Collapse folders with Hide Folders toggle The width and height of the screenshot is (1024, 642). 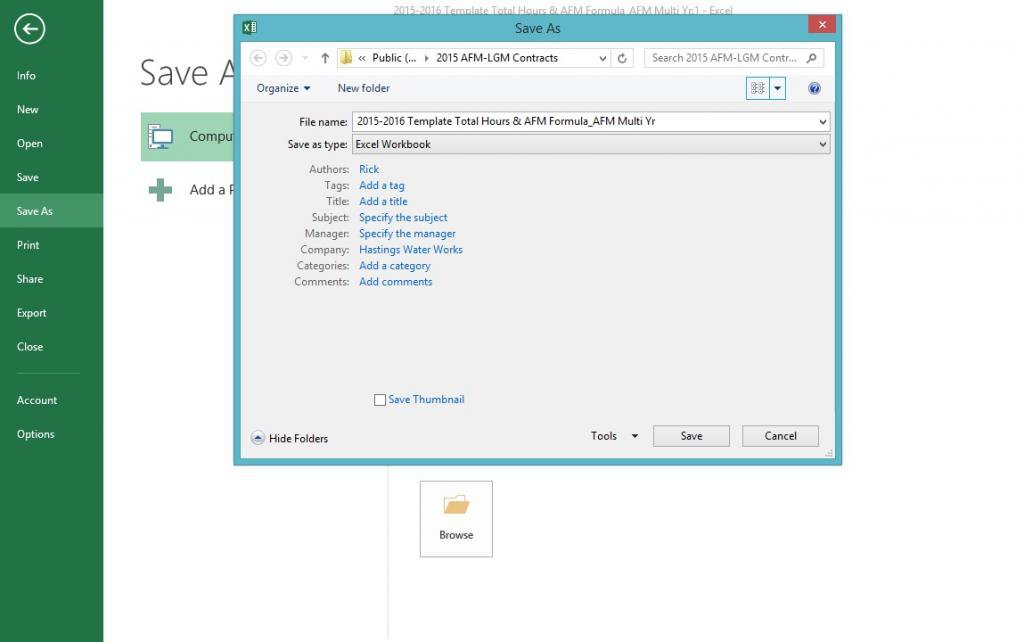pos(289,438)
